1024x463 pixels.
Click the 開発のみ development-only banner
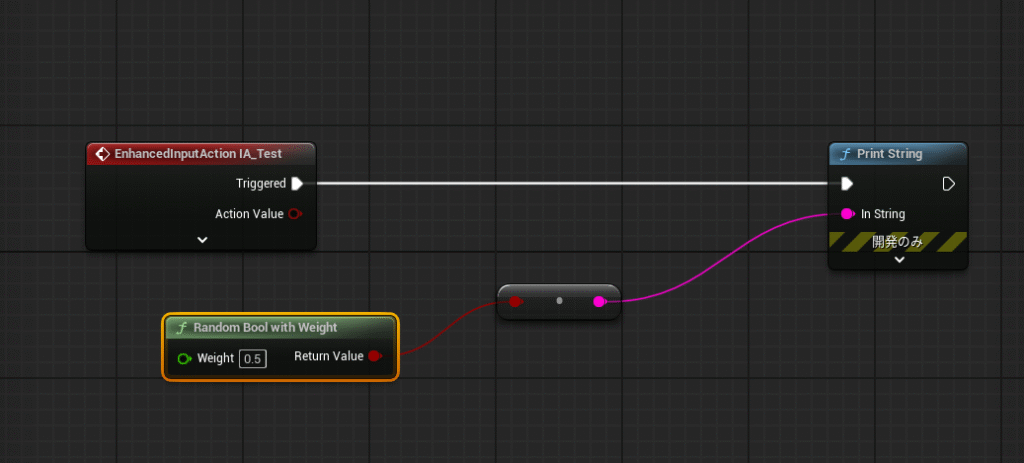(x=898, y=242)
